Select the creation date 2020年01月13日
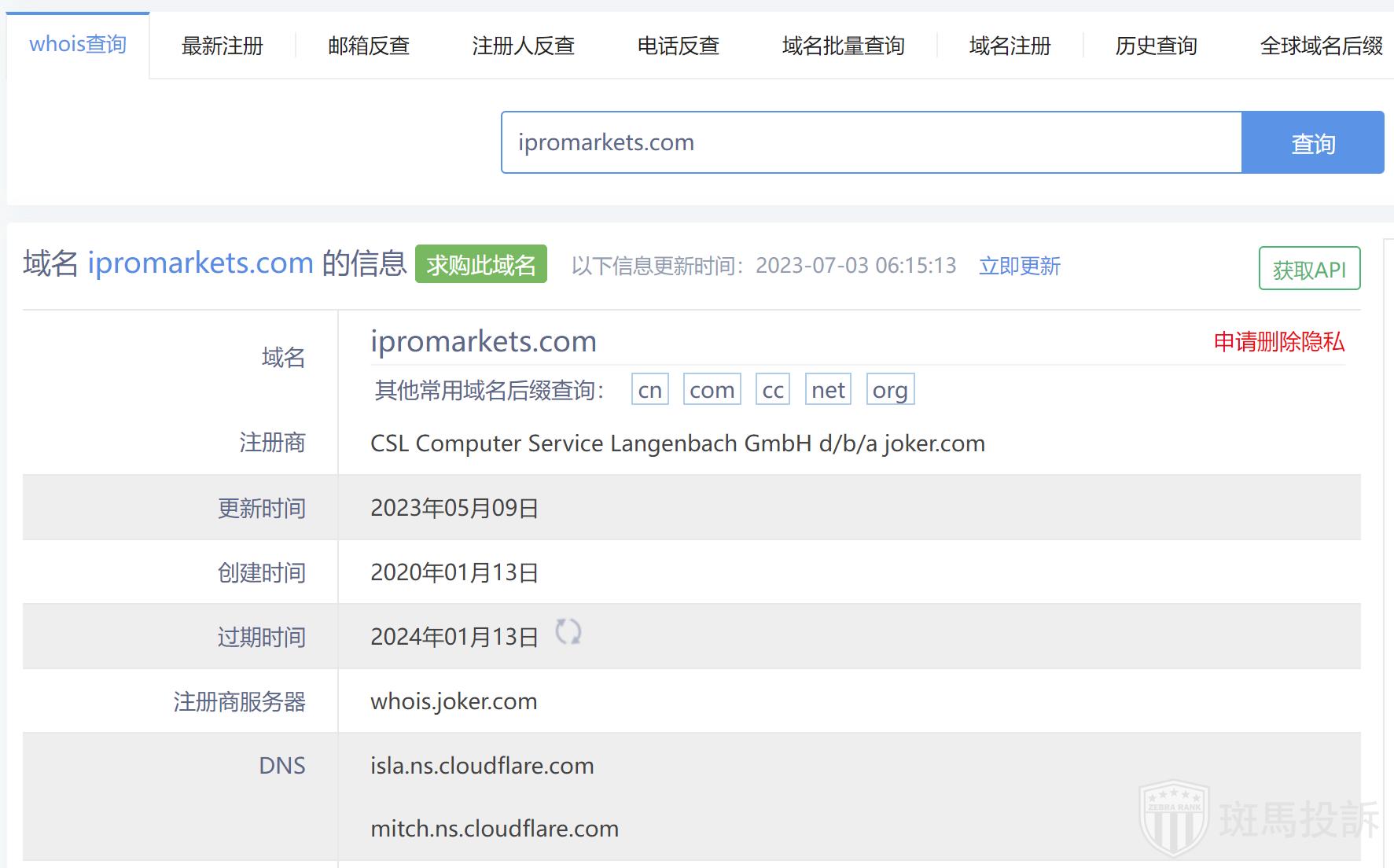Screen dimensions: 1394x868 click(x=454, y=572)
